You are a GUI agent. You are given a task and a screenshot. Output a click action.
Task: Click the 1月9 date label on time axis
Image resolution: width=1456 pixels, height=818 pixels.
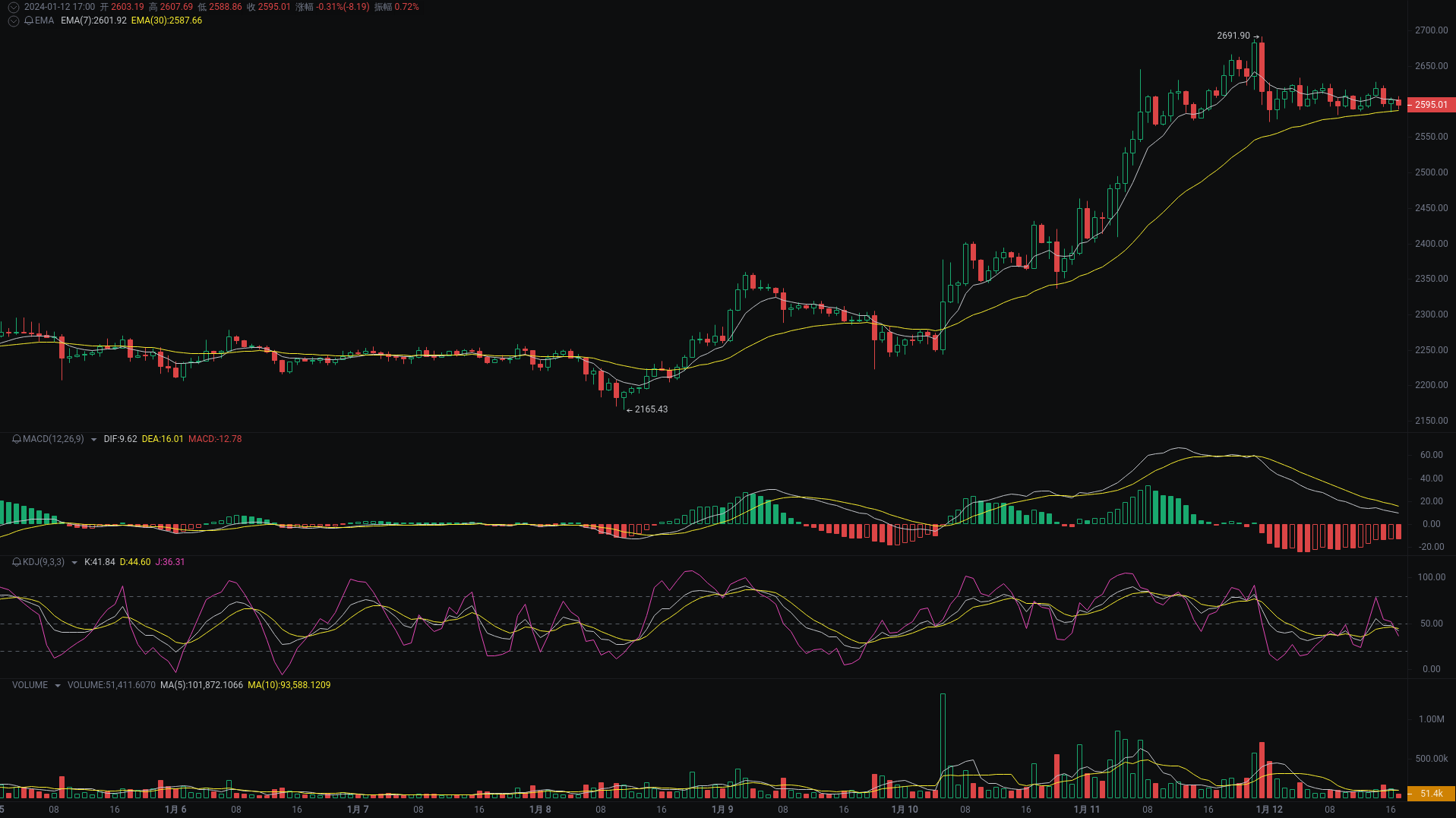(722, 809)
